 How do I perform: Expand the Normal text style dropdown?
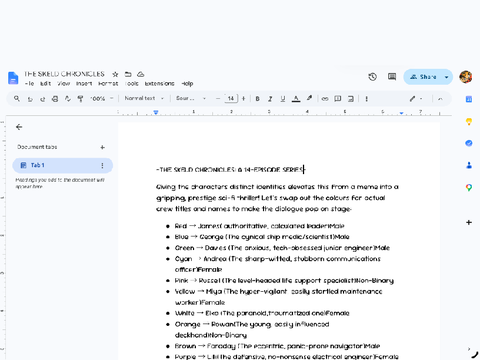pos(144,98)
